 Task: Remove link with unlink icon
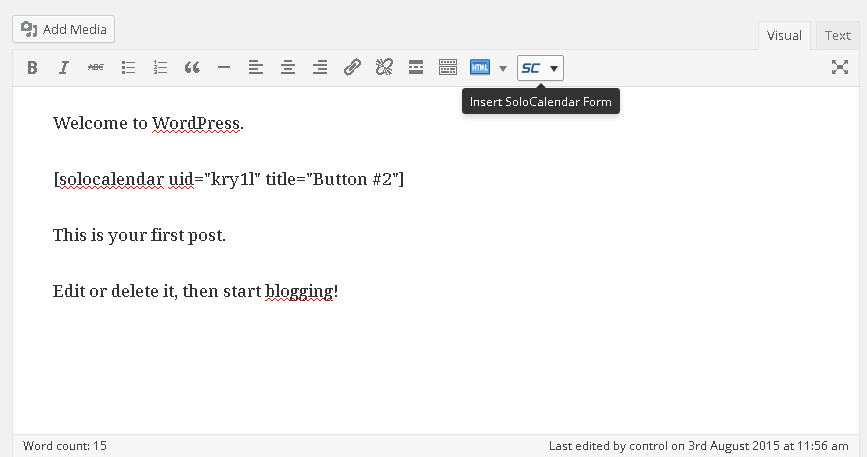384,67
